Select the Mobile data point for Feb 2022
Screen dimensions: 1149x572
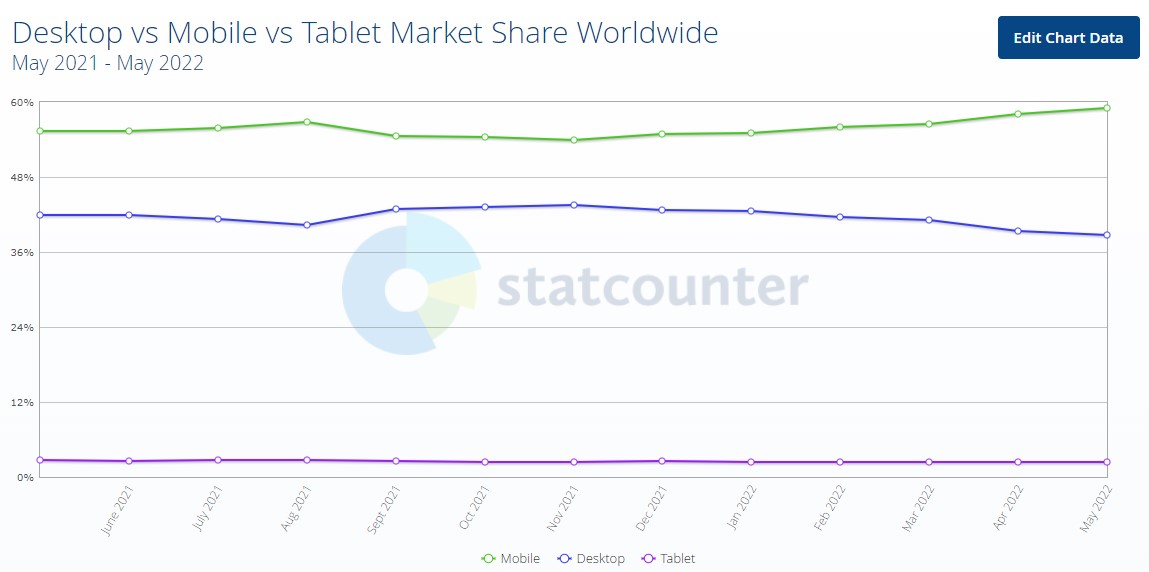(x=840, y=127)
